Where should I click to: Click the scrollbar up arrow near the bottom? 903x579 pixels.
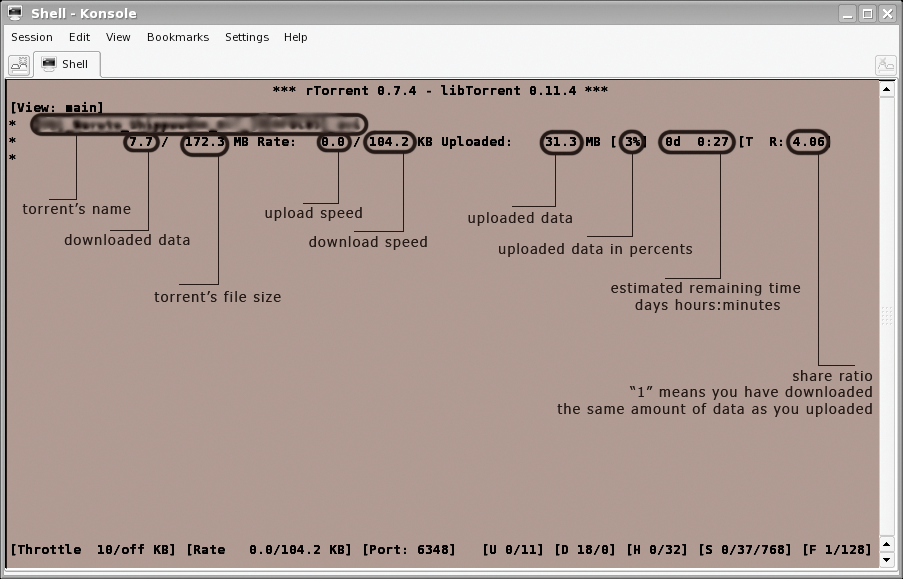coord(886,544)
